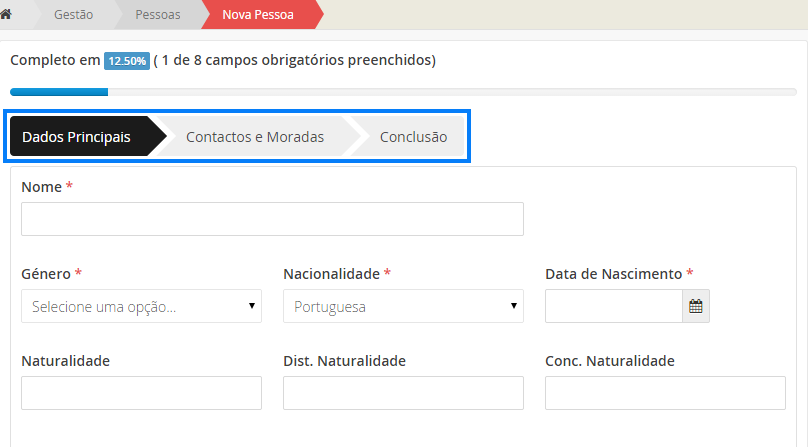Screen dimensions: 808x447
Task: Focus the Nome text field
Action: pos(272,219)
